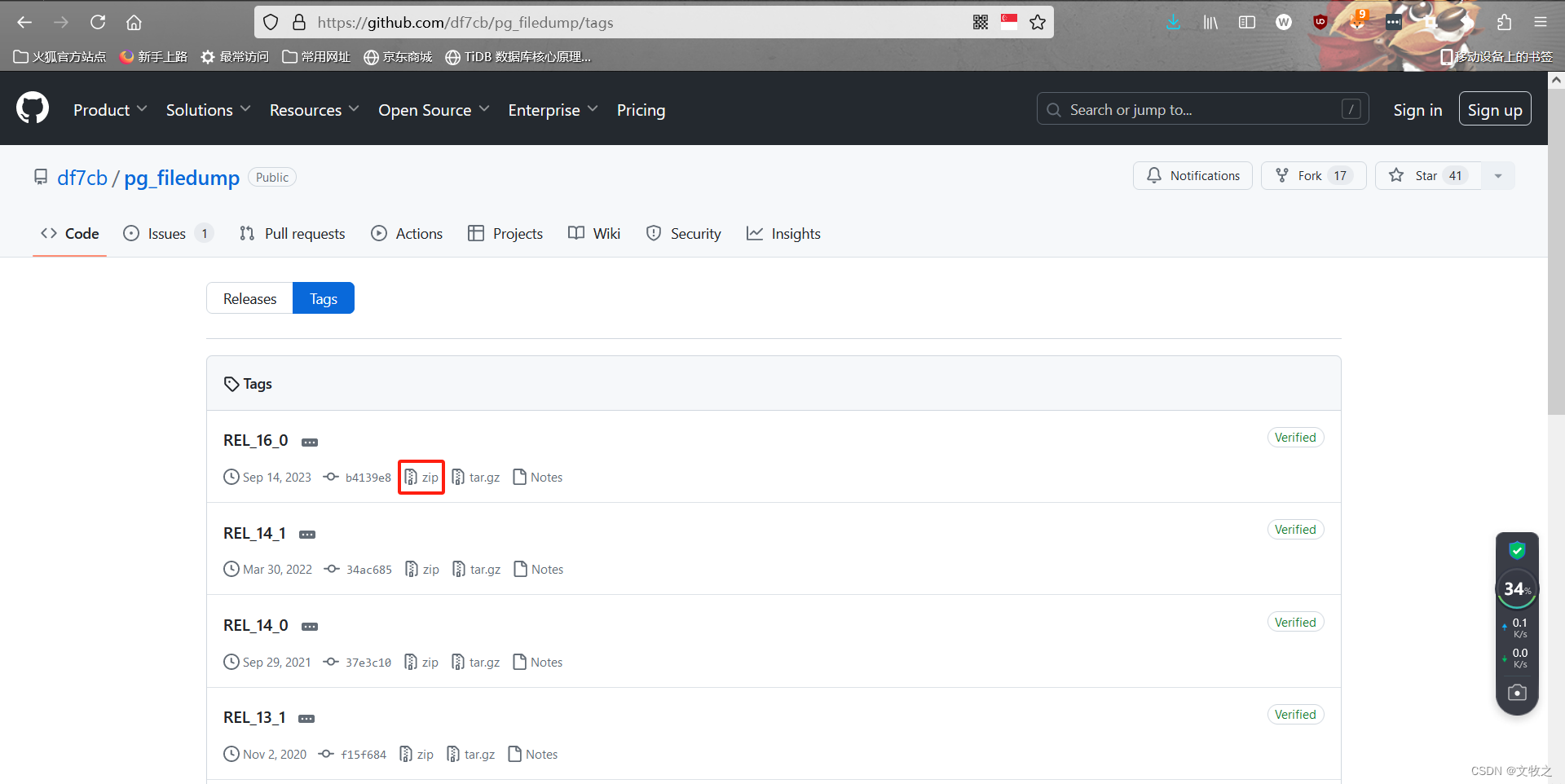
Task: Open the Actions tab
Action: pos(407,233)
